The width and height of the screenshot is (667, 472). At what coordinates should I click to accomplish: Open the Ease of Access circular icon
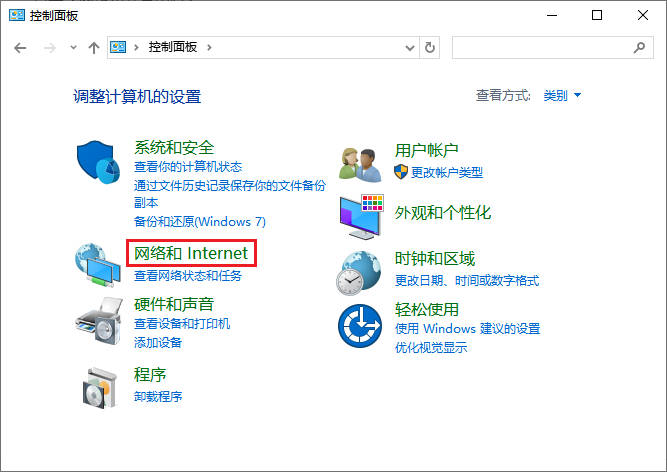click(x=360, y=326)
